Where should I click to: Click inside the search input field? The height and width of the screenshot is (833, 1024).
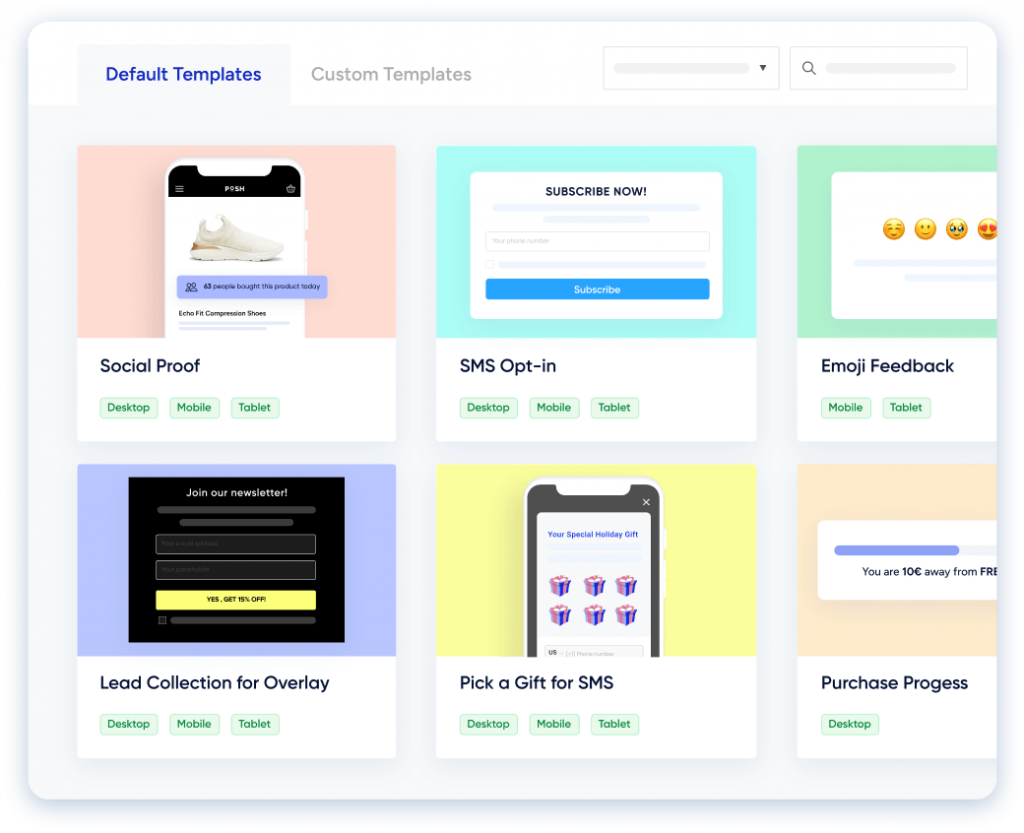click(x=890, y=68)
